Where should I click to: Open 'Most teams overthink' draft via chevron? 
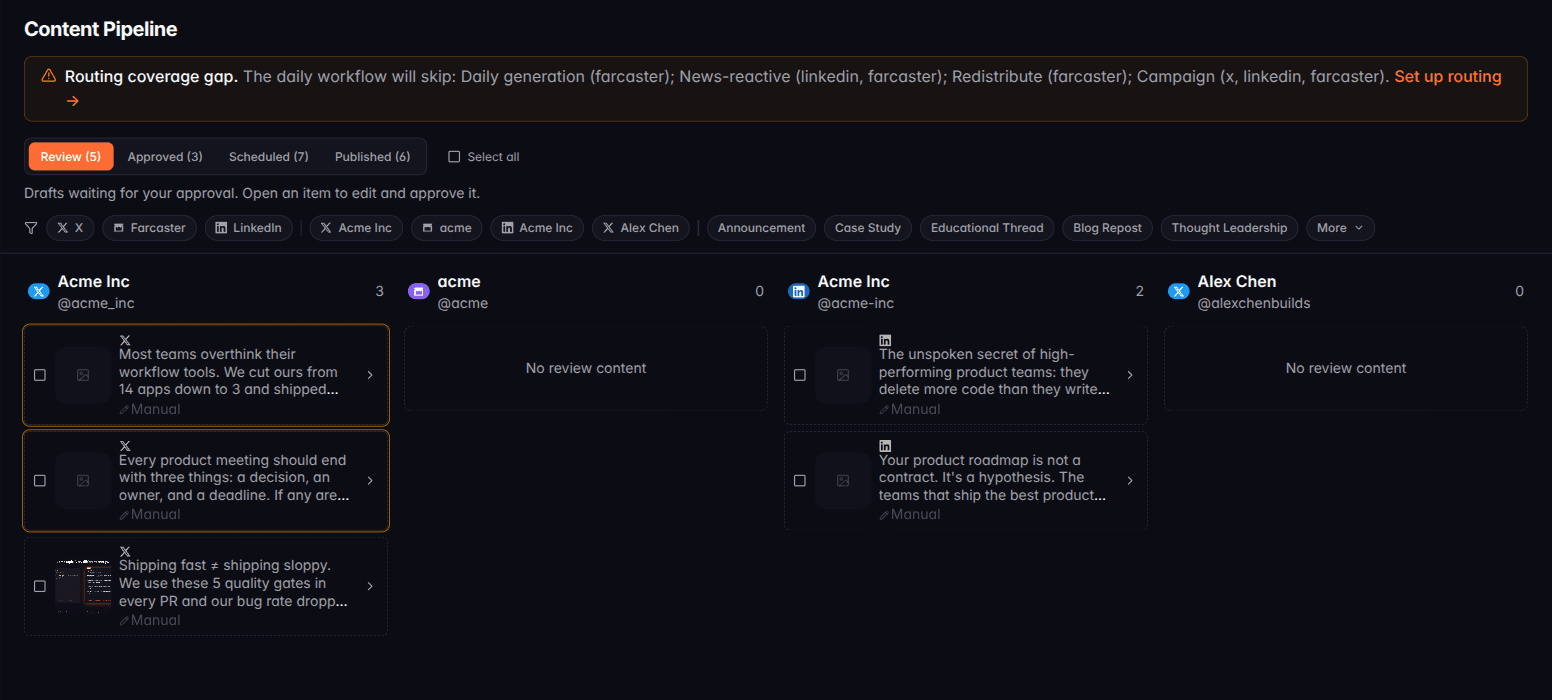coord(370,375)
